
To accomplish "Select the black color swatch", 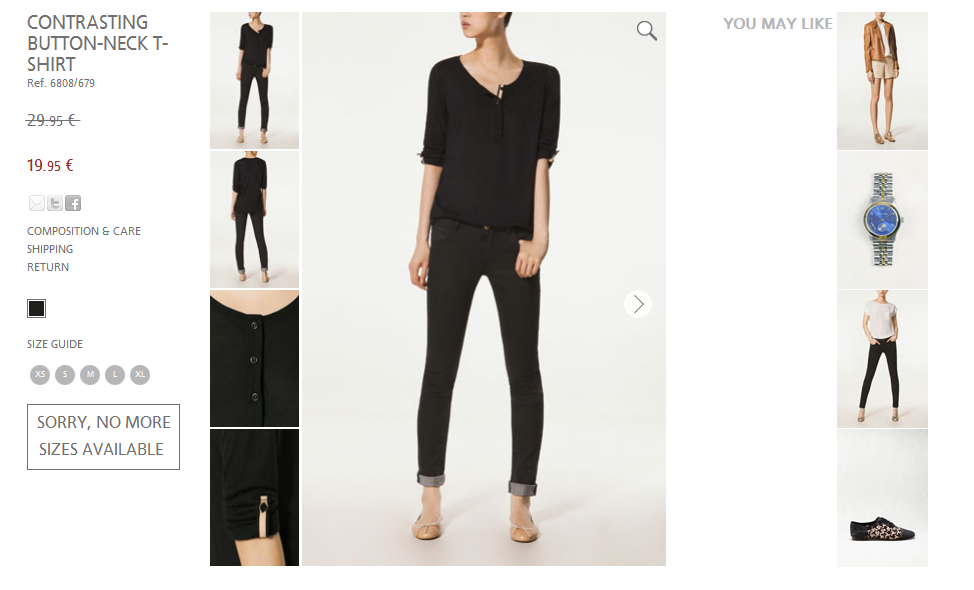I will tap(37, 309).
